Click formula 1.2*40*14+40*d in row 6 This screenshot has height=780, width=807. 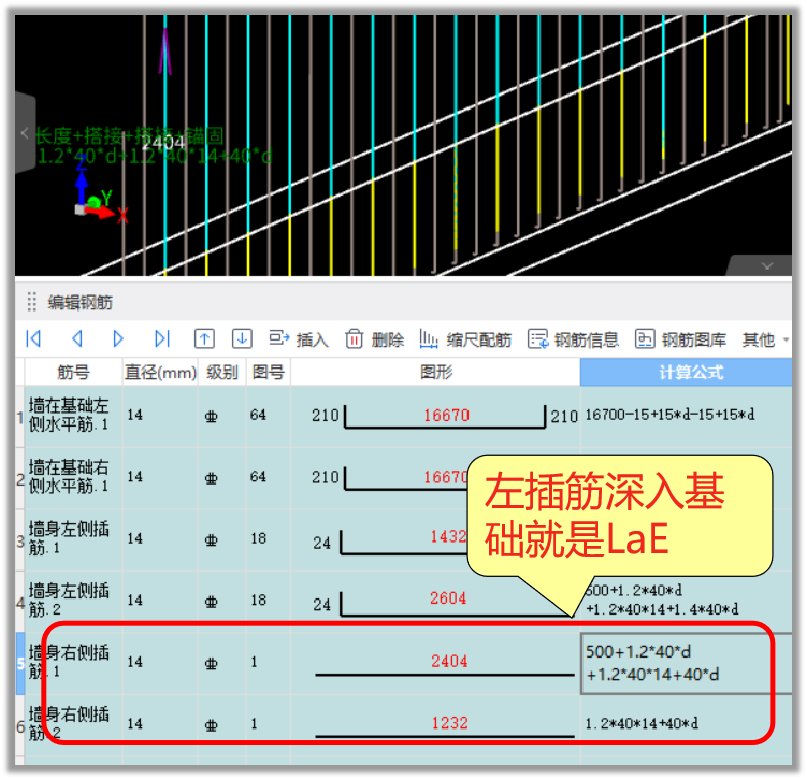[642, 724]
